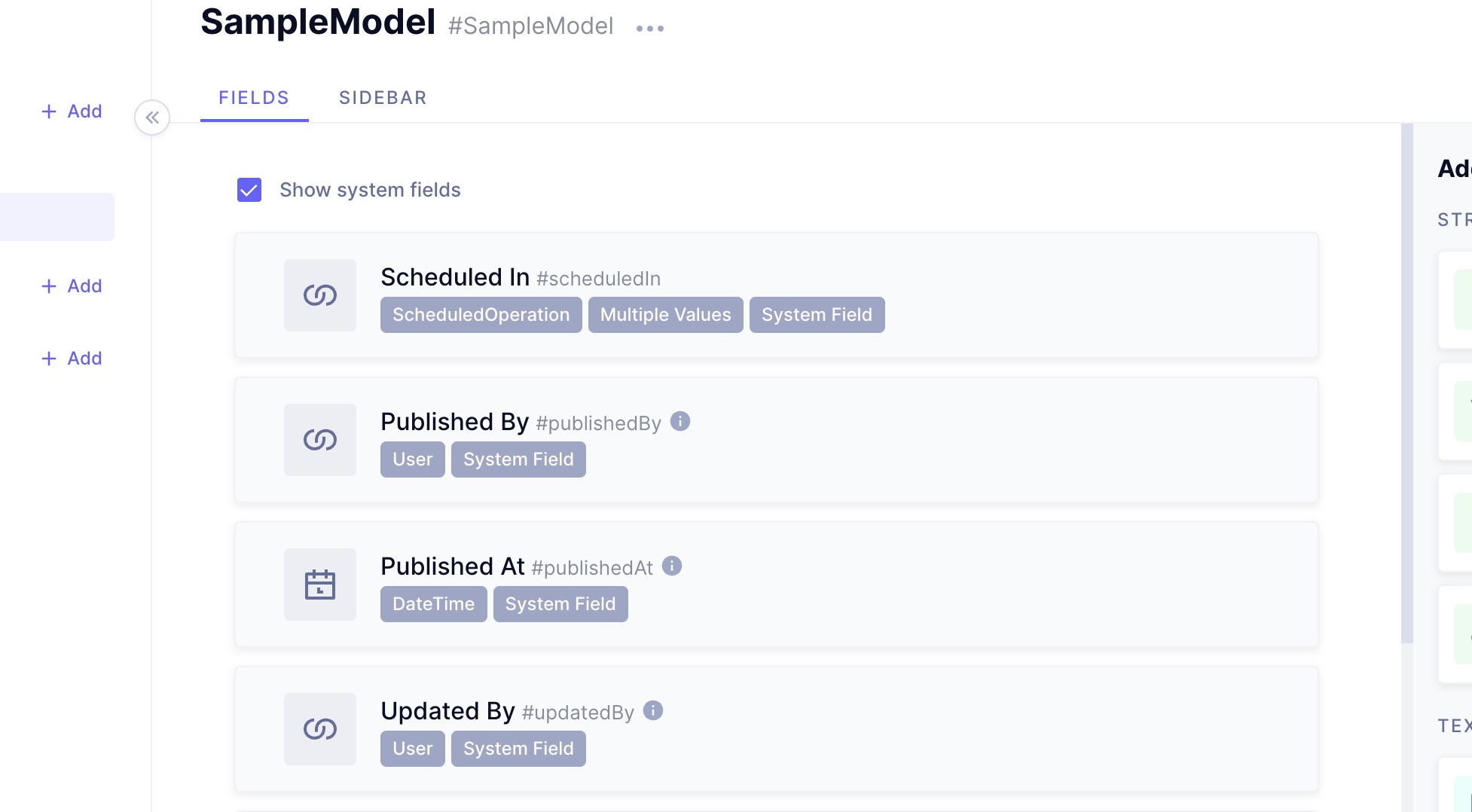The width and height of the screenshot is (1472, 812).
Task: Click the topmost Add link in sidebar
Action: click(x=72, y=111)
